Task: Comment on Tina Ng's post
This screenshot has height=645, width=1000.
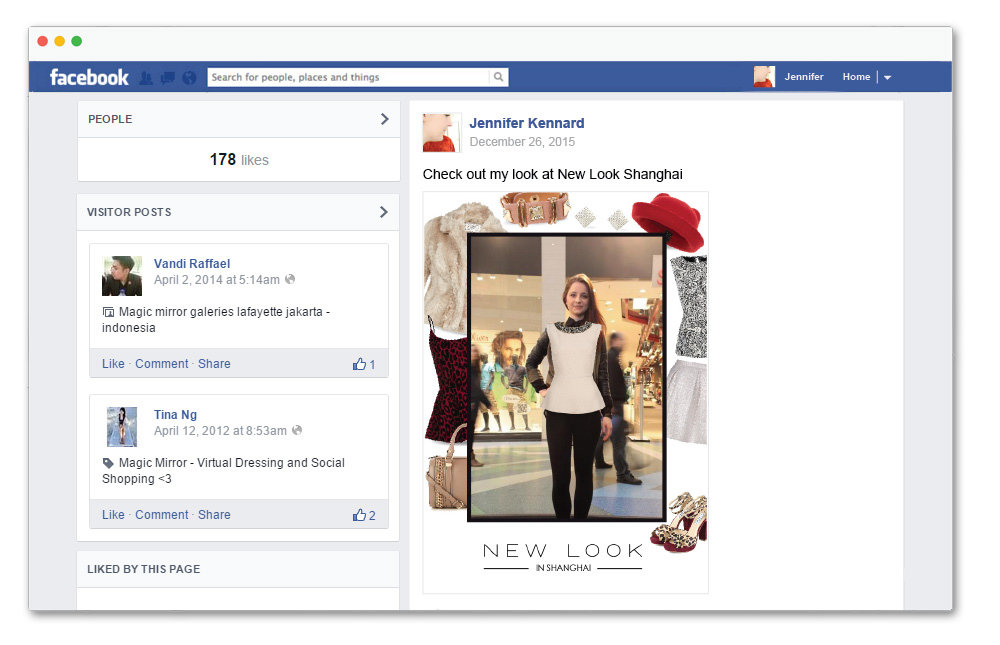Action: [x=162, y=515]
